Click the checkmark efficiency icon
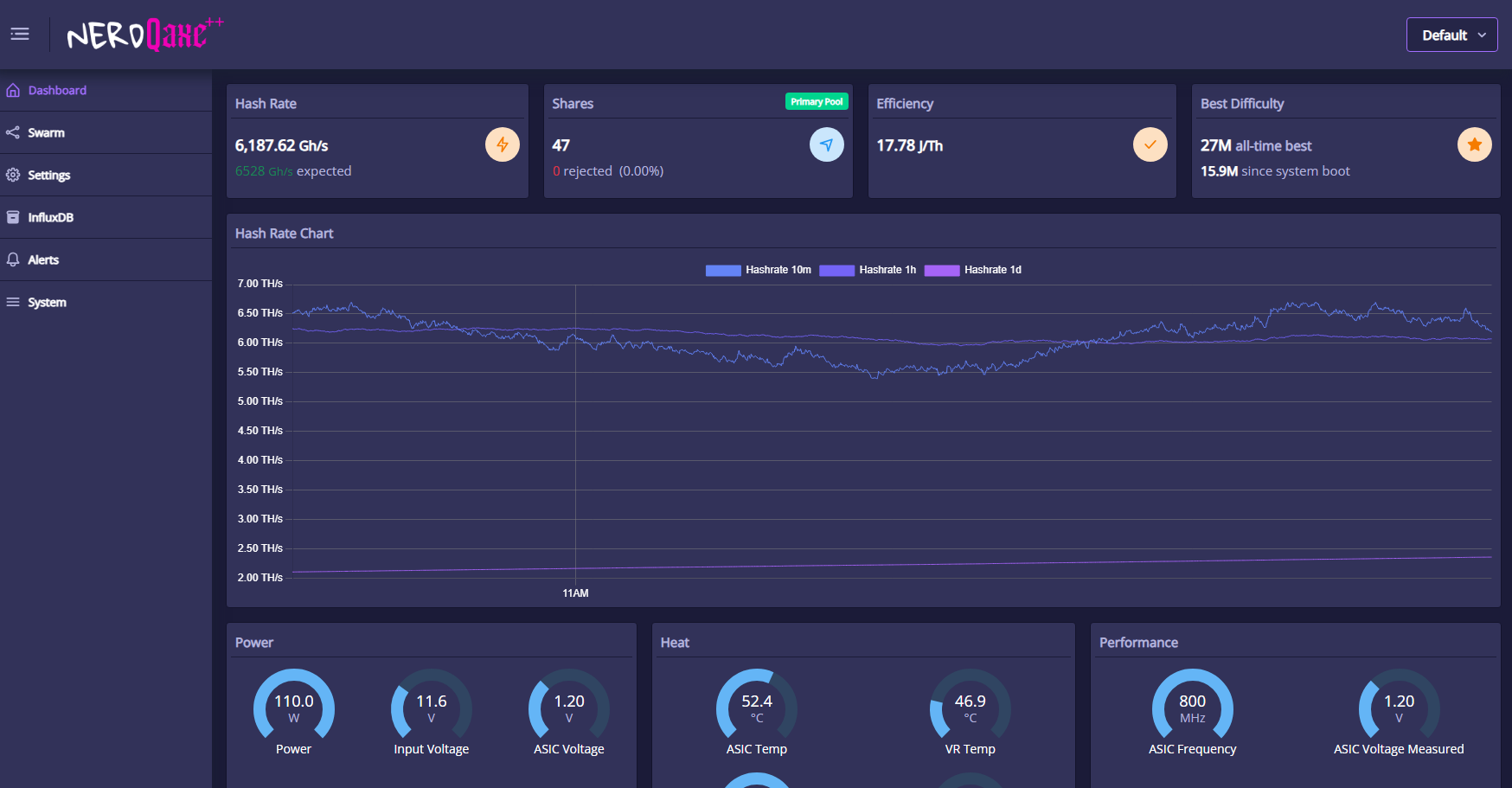 click(x=1150, y=144)
